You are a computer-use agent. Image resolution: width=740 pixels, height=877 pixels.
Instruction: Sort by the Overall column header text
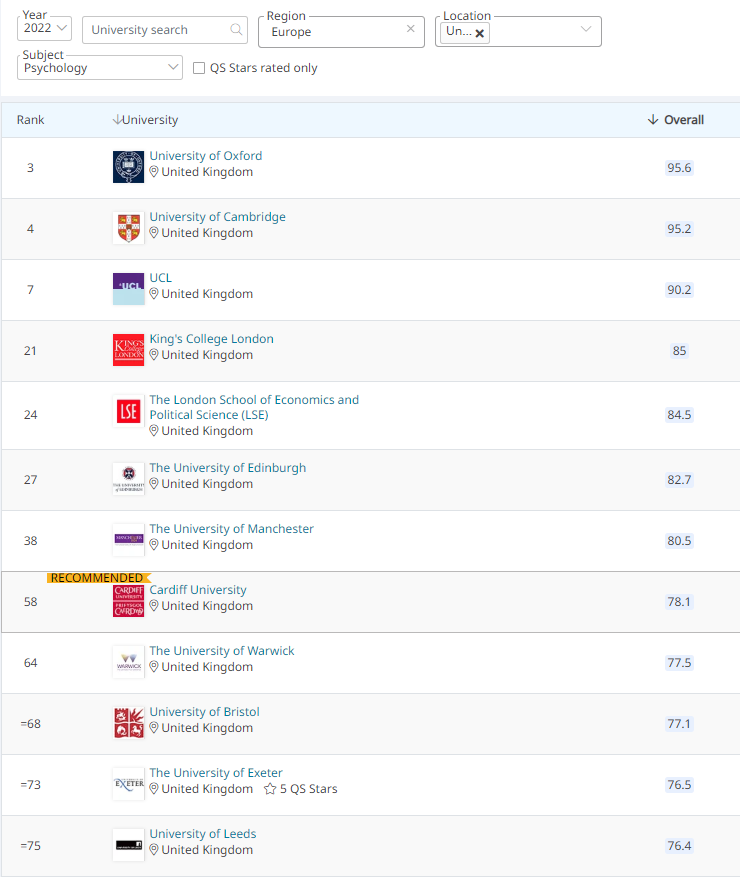tap(684, 120)
